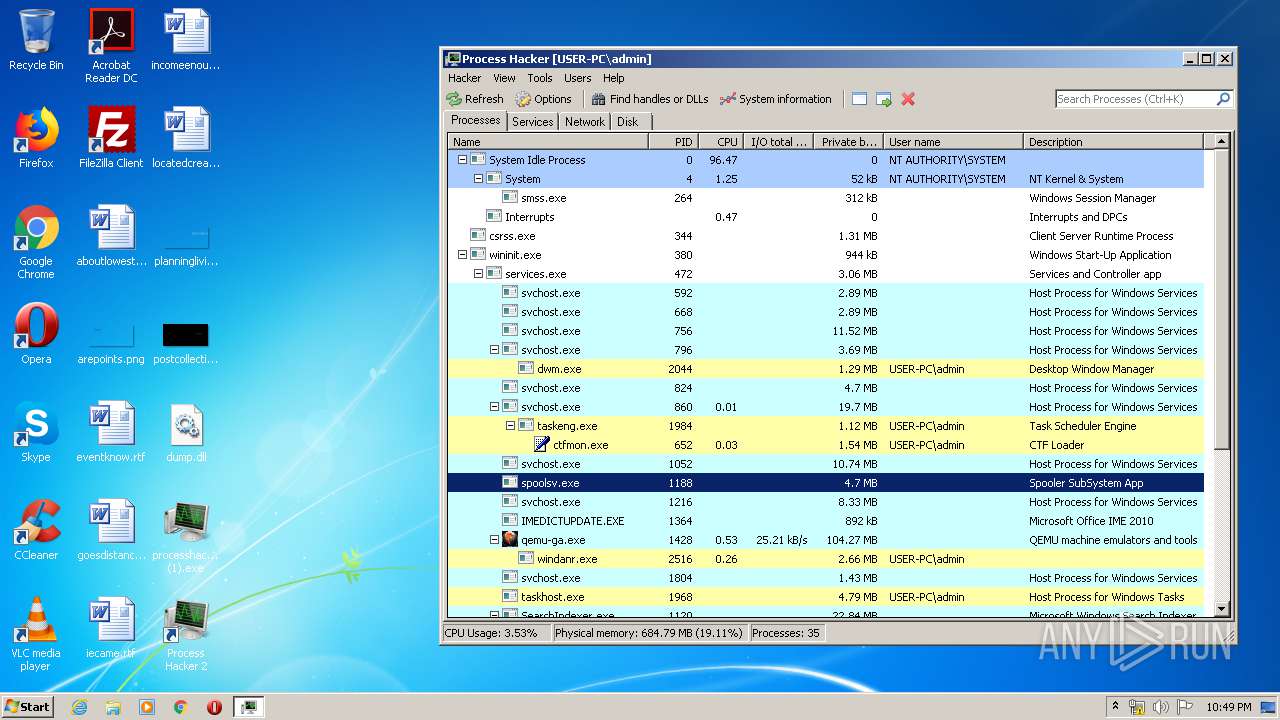Image resolution: width=1280 pixels, height=720 pixels.
Task: Select the smss.exe process row
Action: 826,198
